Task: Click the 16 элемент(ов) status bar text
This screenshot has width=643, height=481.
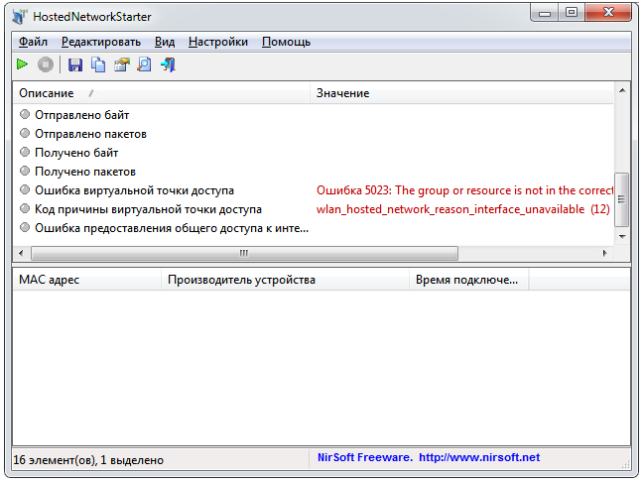Action: click(x=88, y=460)
